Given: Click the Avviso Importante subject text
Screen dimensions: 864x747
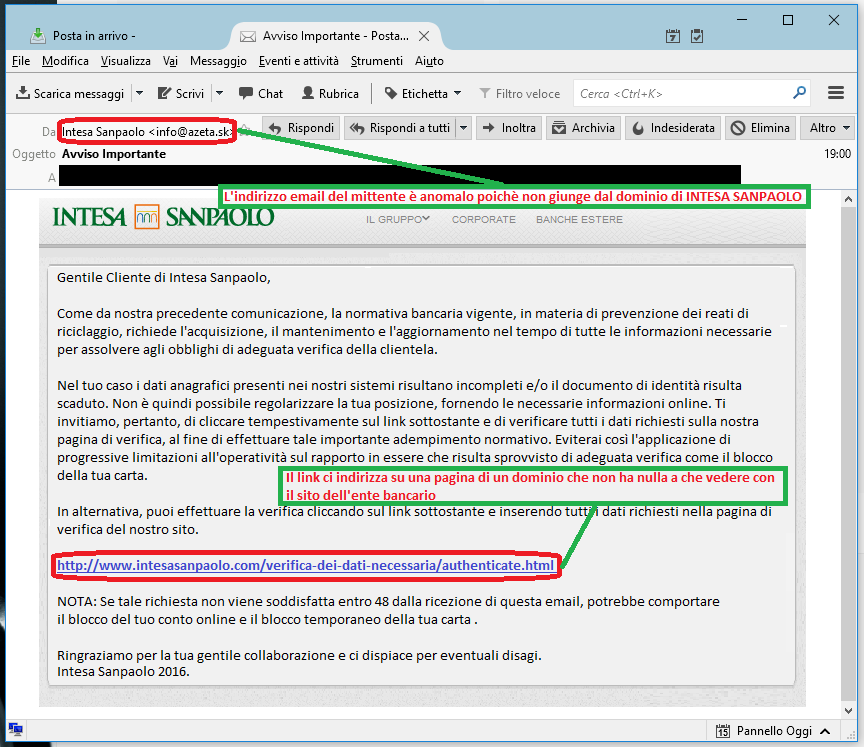Looking at the screenshot, I should (x=114, y=154).
